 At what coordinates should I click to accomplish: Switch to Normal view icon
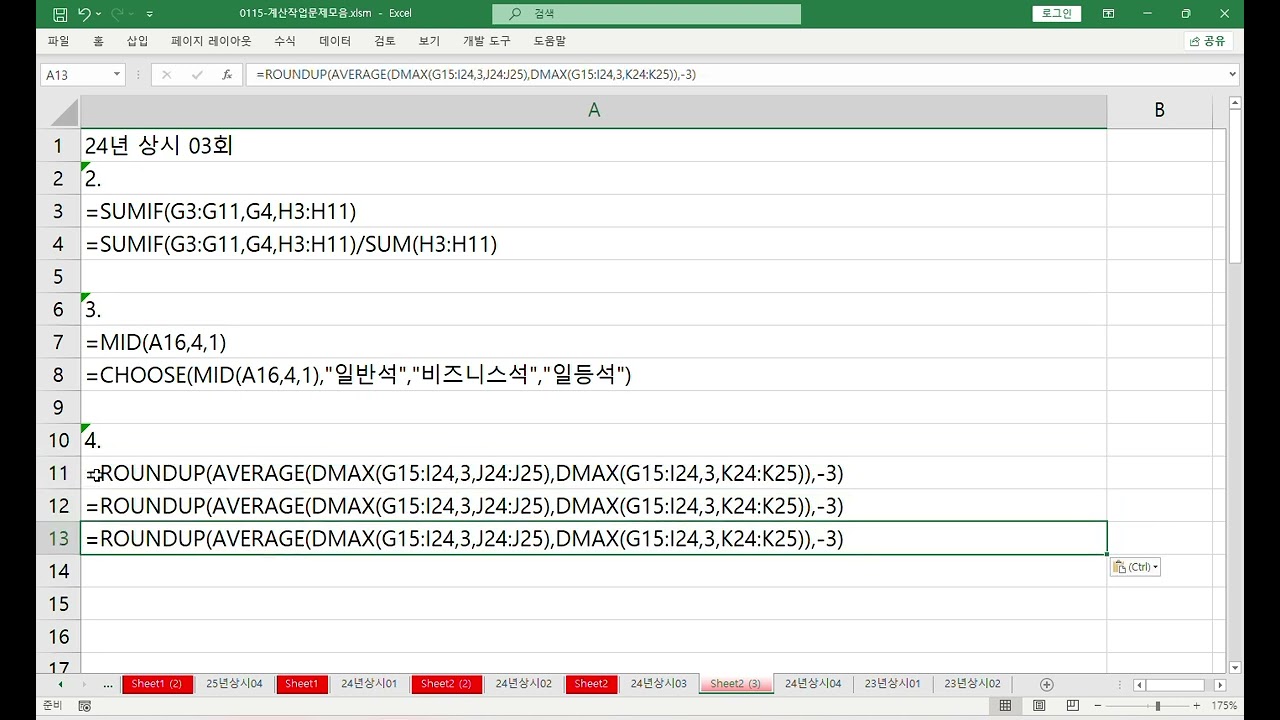(x=1005, y=706)
